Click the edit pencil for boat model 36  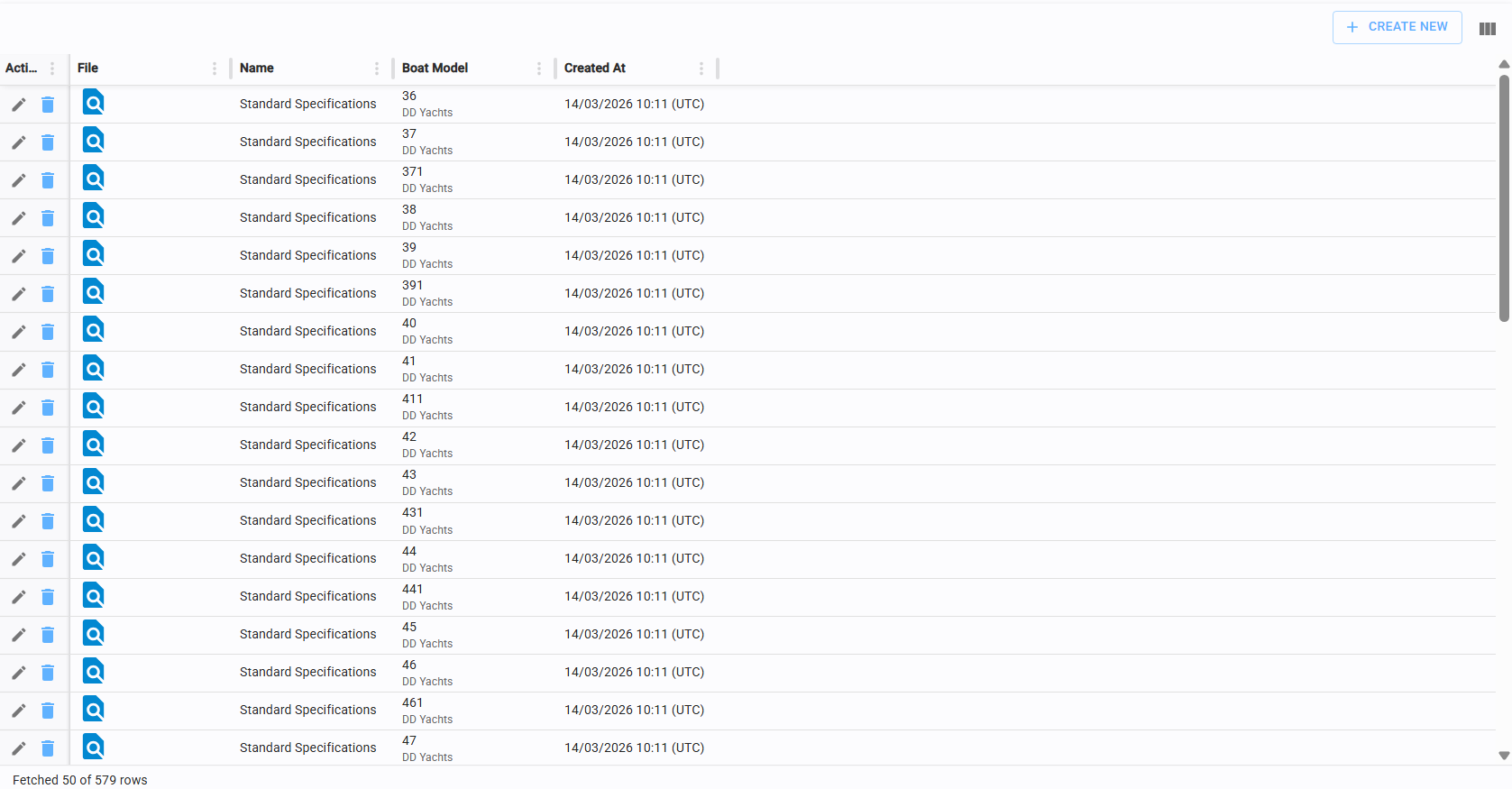click(x=18, y=105)
